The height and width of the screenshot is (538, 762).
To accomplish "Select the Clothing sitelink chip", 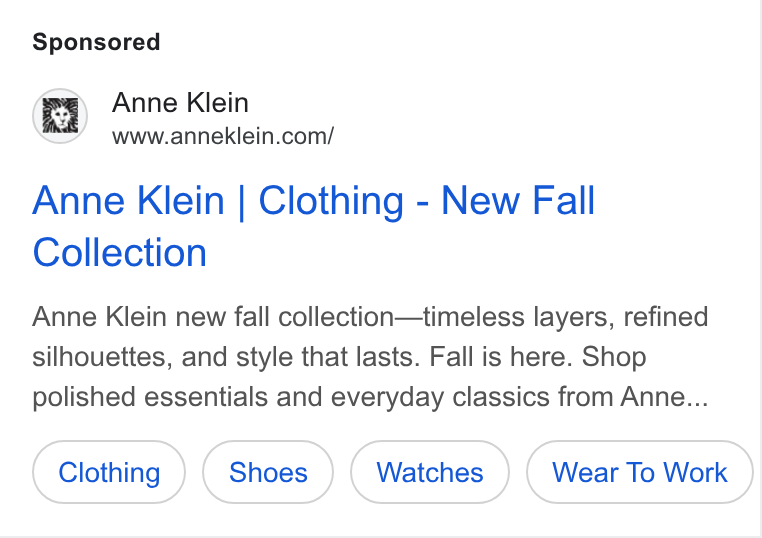I will (x=109, y=472).
